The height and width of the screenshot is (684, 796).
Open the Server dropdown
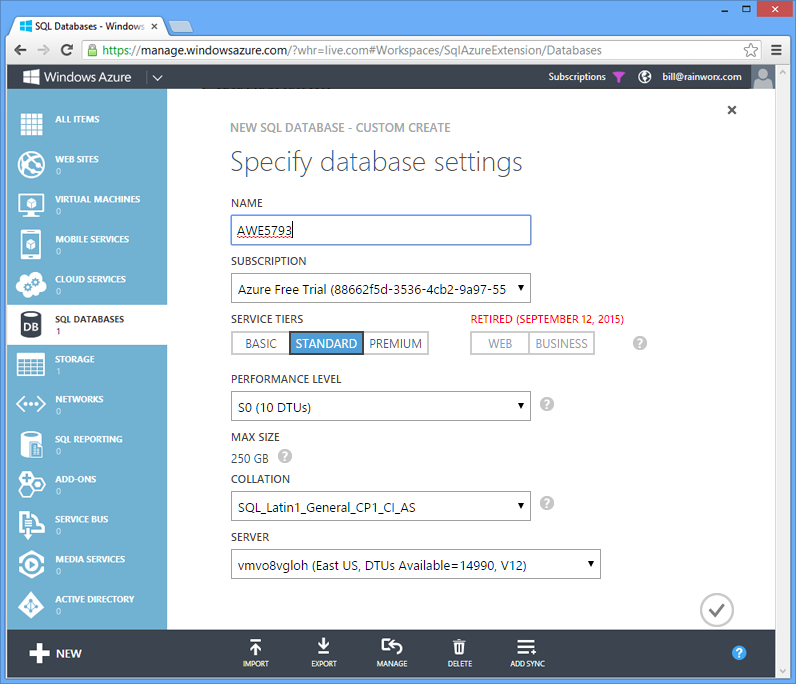pos(416,564)
